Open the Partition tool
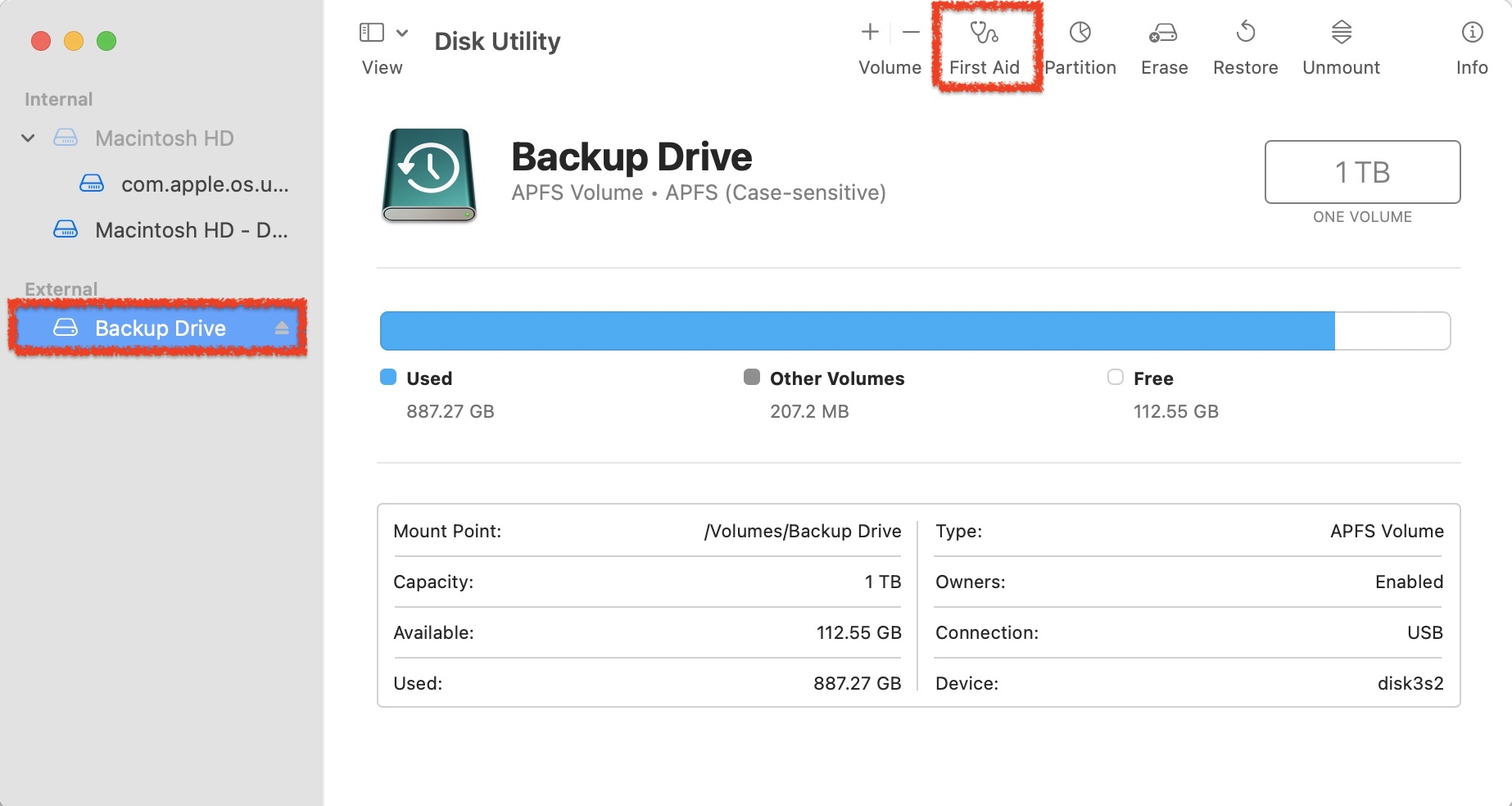The image size is (1512, 806). pos(1080,45)
